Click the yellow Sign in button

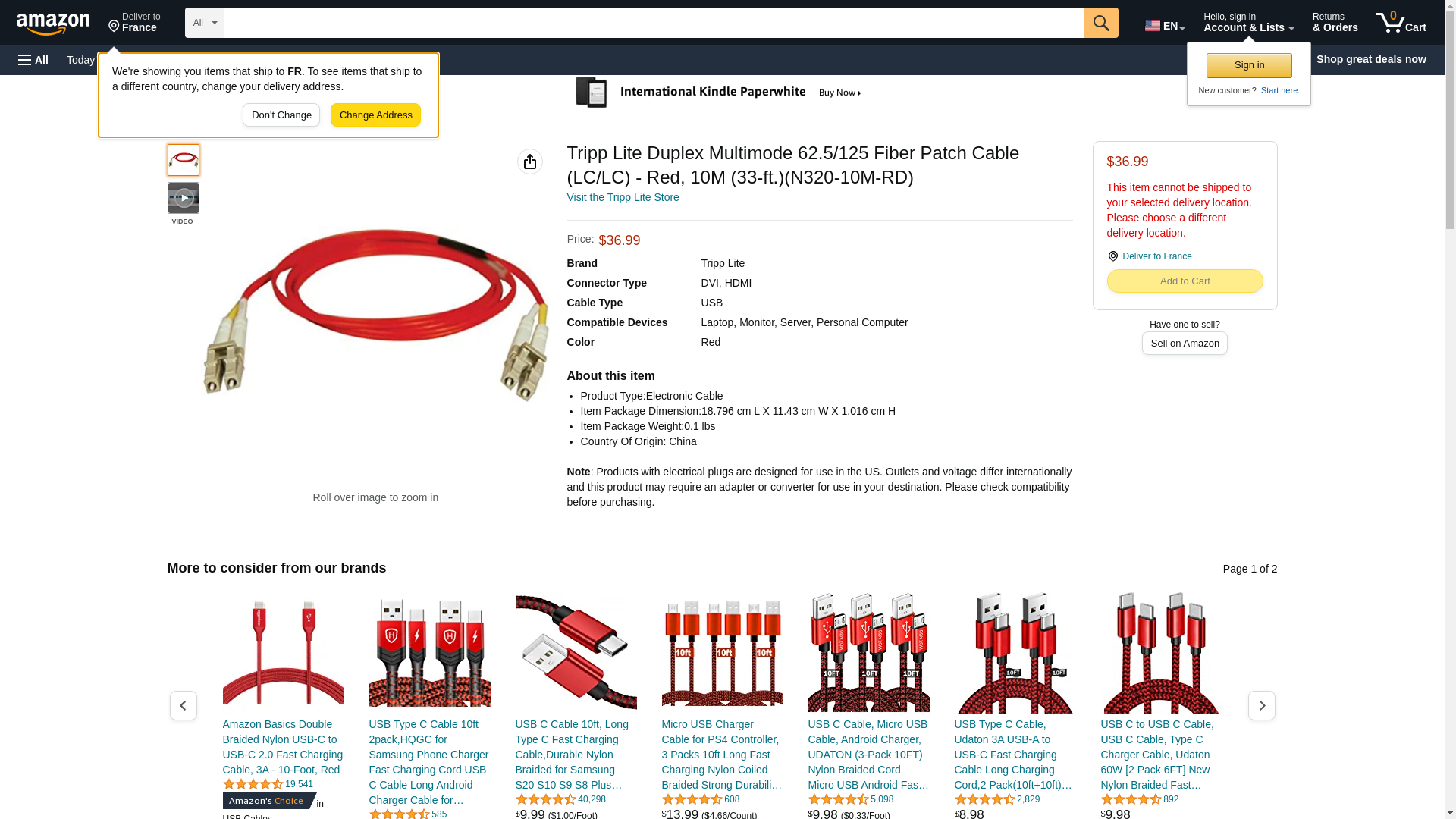point(1249,65)
